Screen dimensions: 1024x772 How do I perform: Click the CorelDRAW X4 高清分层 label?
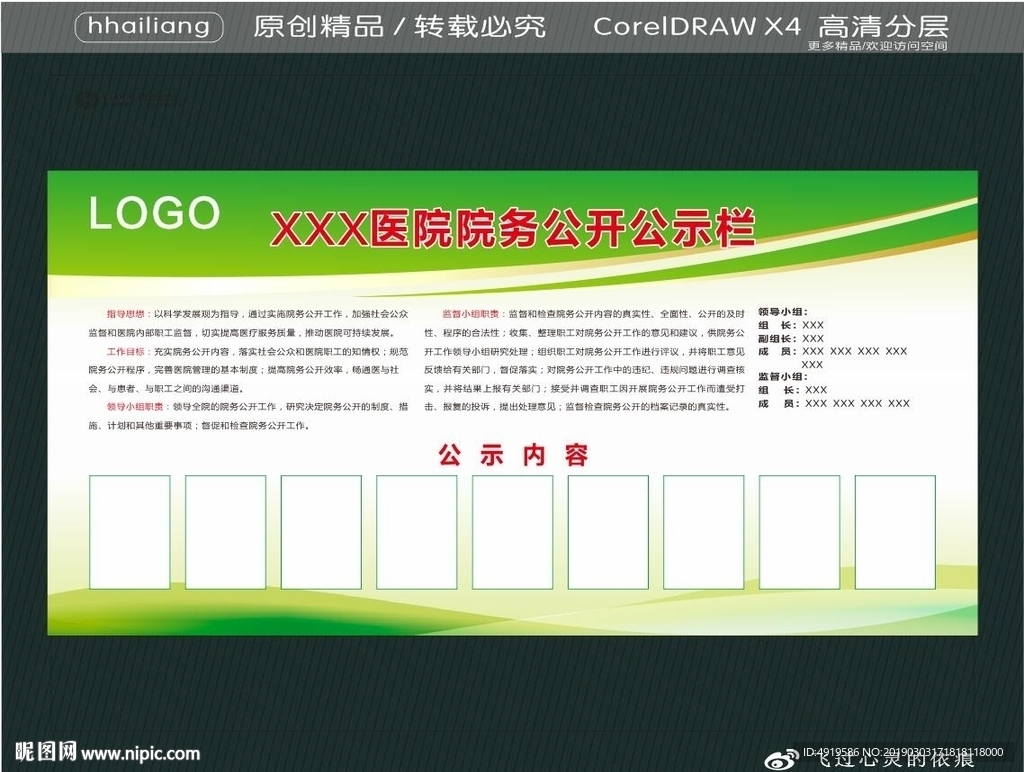coord(772,27)
